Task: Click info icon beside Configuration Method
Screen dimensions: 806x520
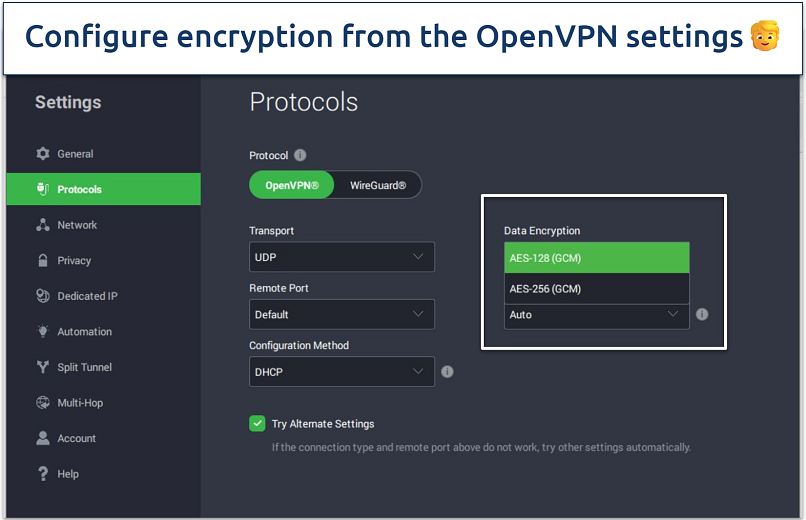Action: point(447,372)
